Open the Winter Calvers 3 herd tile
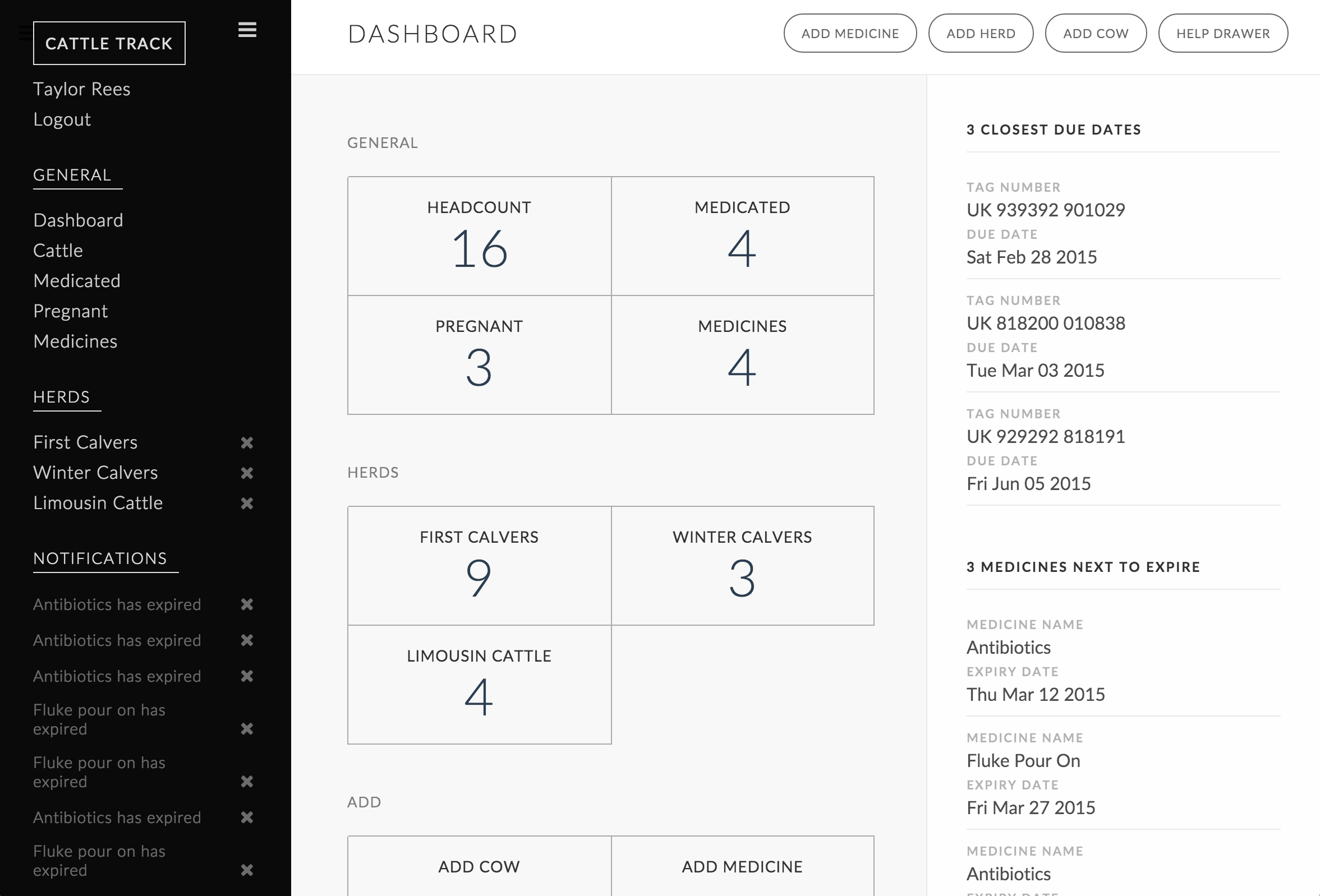1320x896 pixels. pos(742,566)
